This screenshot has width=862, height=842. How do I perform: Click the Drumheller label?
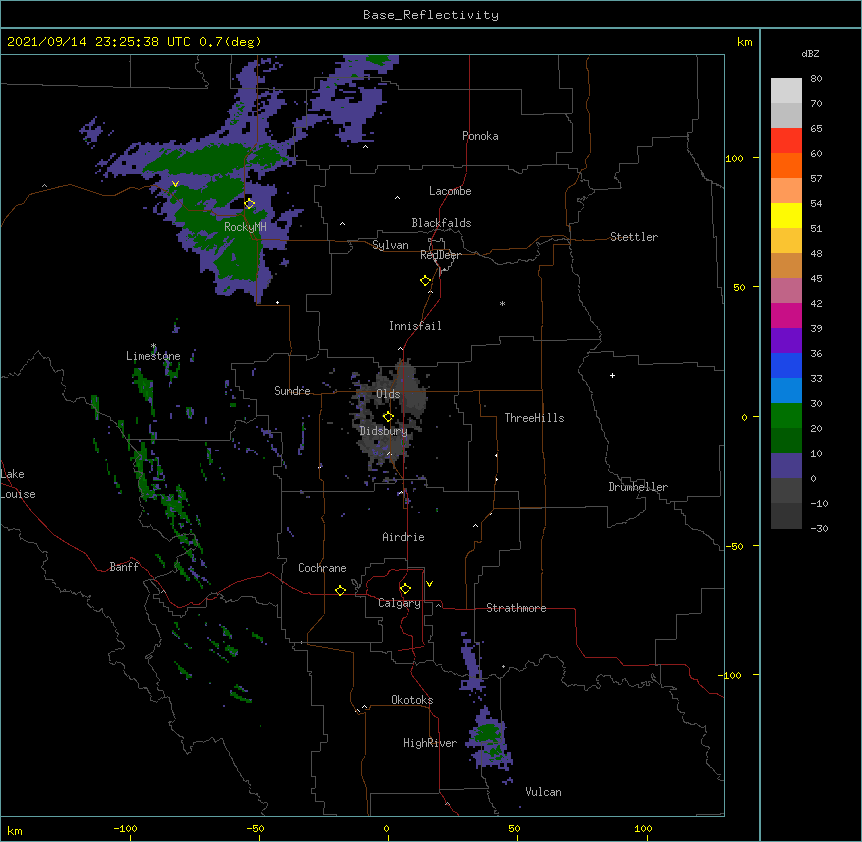tap(638, 487)
